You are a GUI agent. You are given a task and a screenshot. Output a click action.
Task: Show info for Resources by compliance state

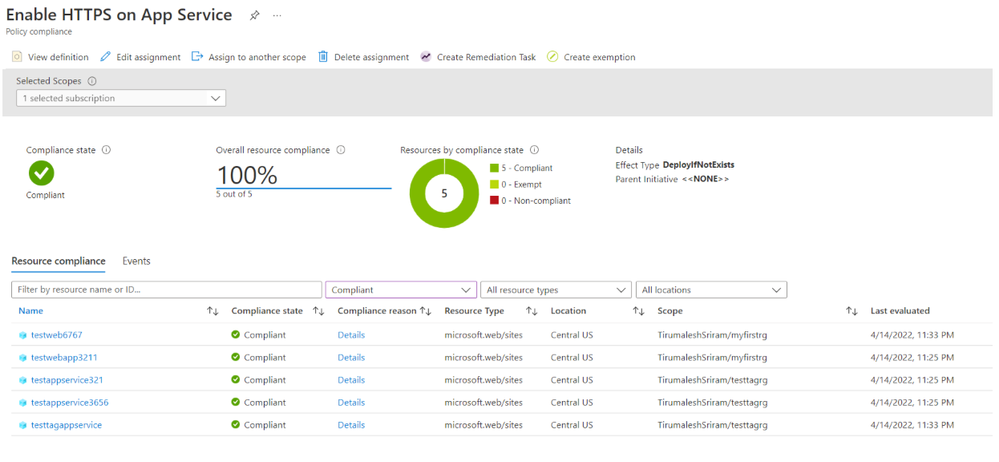point(534,150)
